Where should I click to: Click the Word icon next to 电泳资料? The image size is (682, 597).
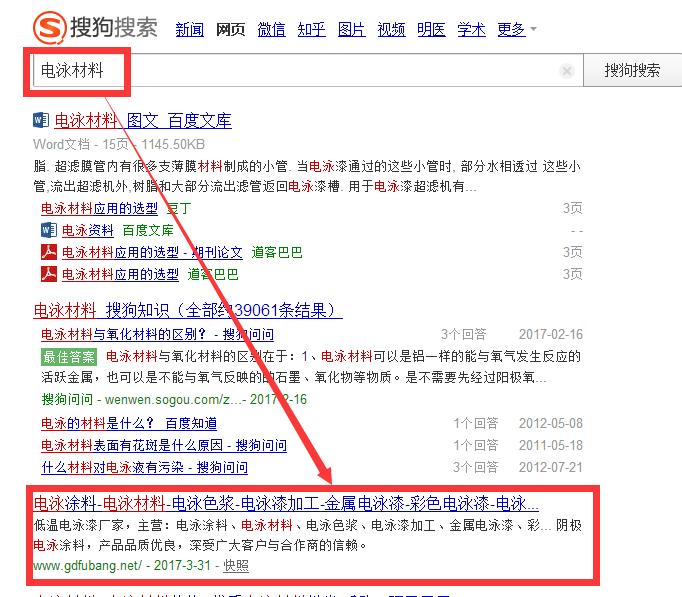tap(48, 230)
